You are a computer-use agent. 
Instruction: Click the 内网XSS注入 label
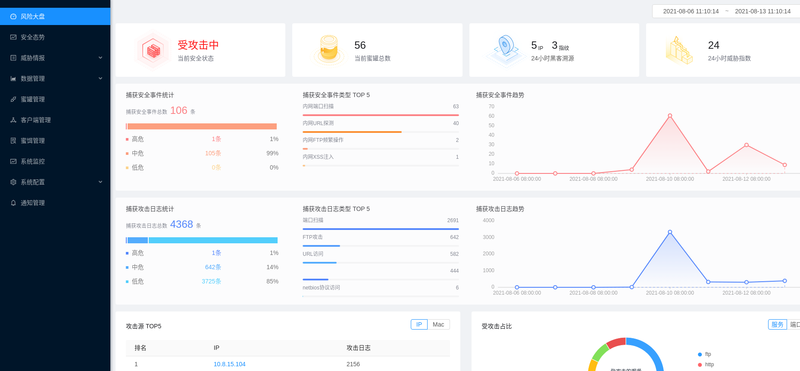point(318,157)
